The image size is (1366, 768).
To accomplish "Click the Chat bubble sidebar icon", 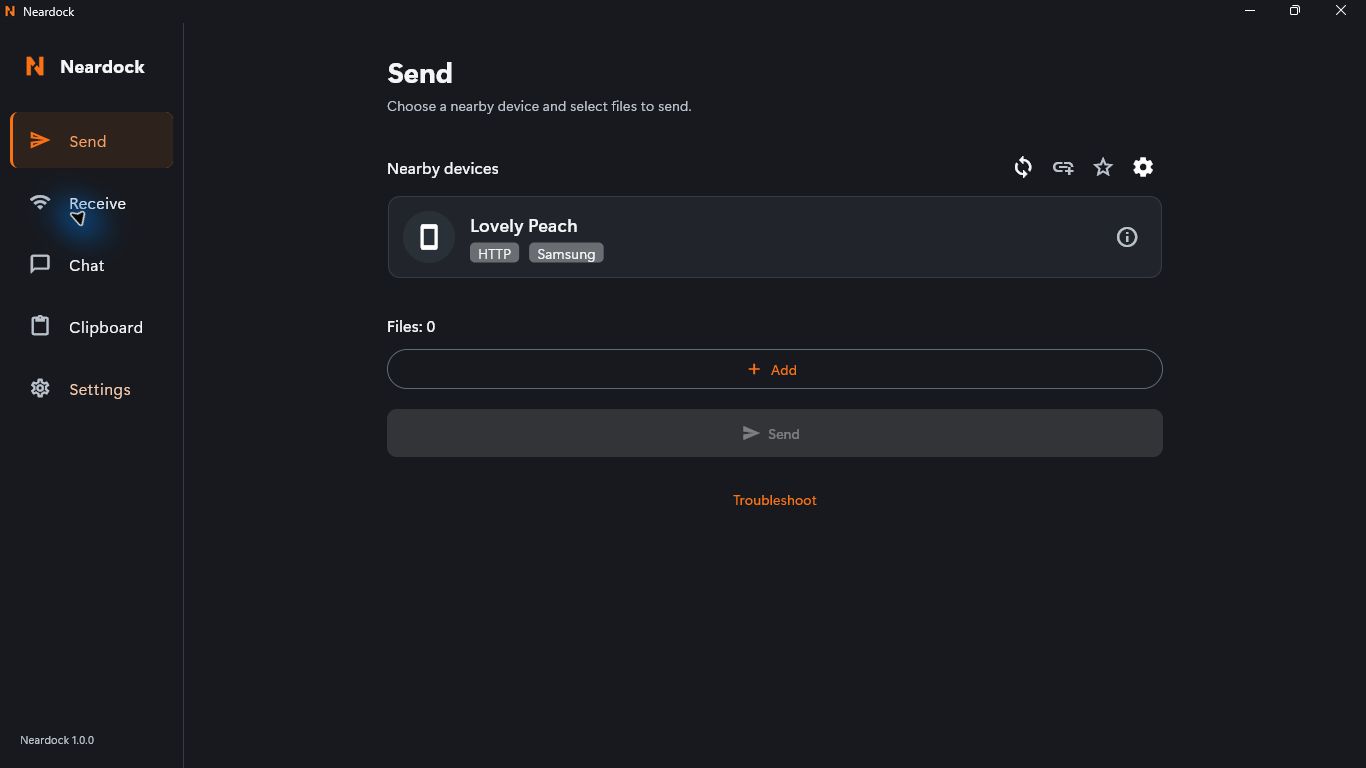I will [40, 265].
